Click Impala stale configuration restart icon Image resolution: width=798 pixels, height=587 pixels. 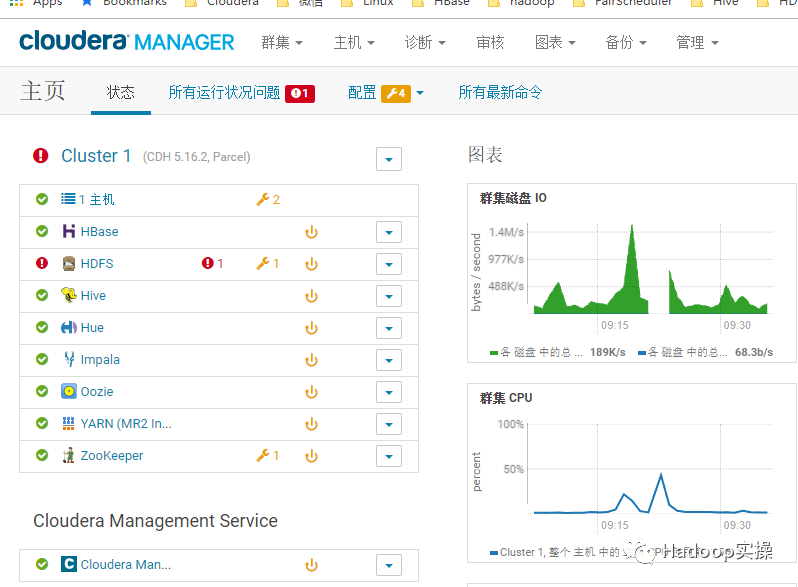311,360
